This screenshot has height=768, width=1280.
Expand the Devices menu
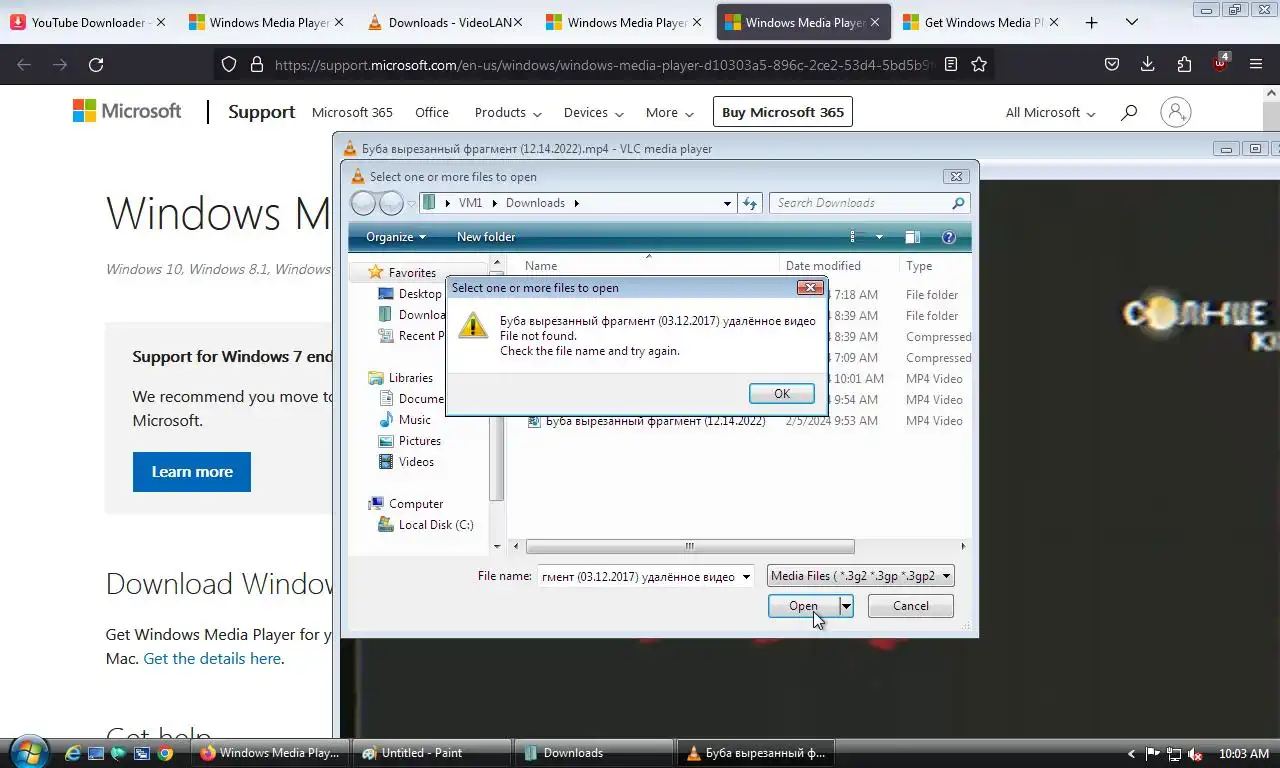click(593, 112)
